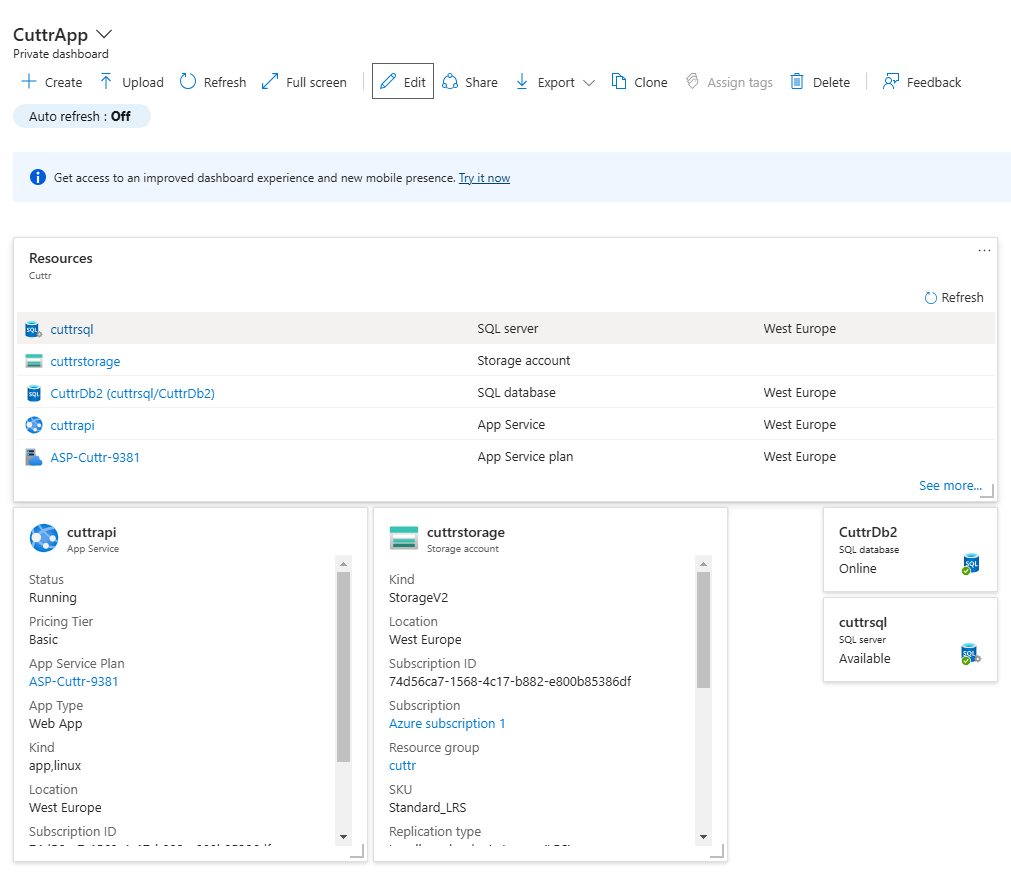
Task: Click the Create plus icon
Action: coord(29,82)
